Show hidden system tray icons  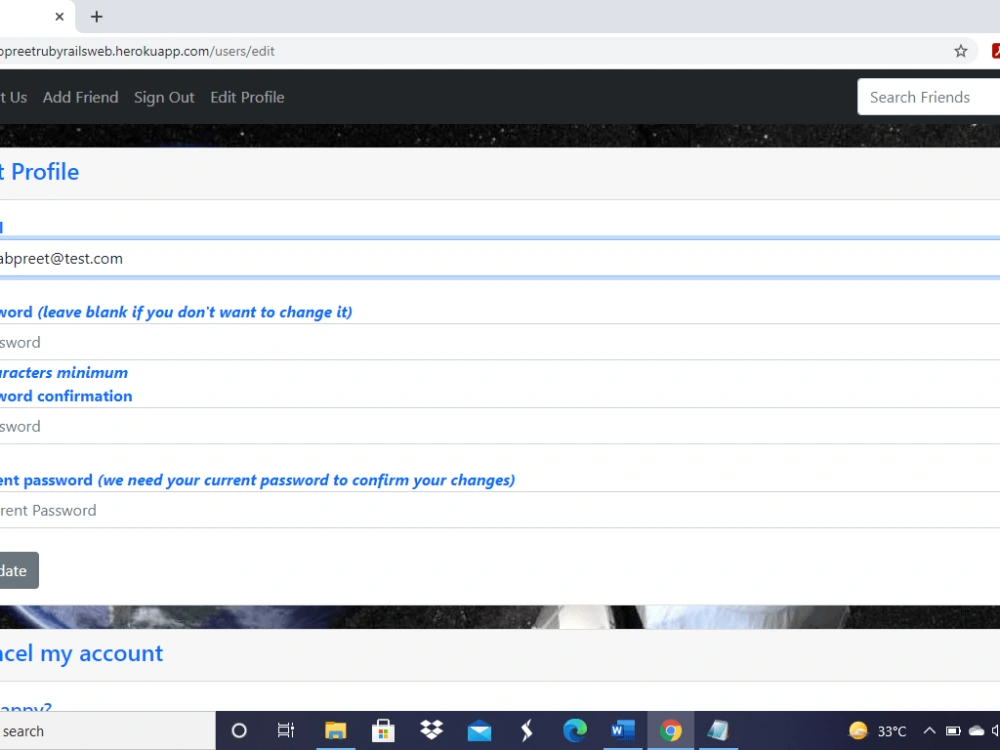(x=929, y=731)
